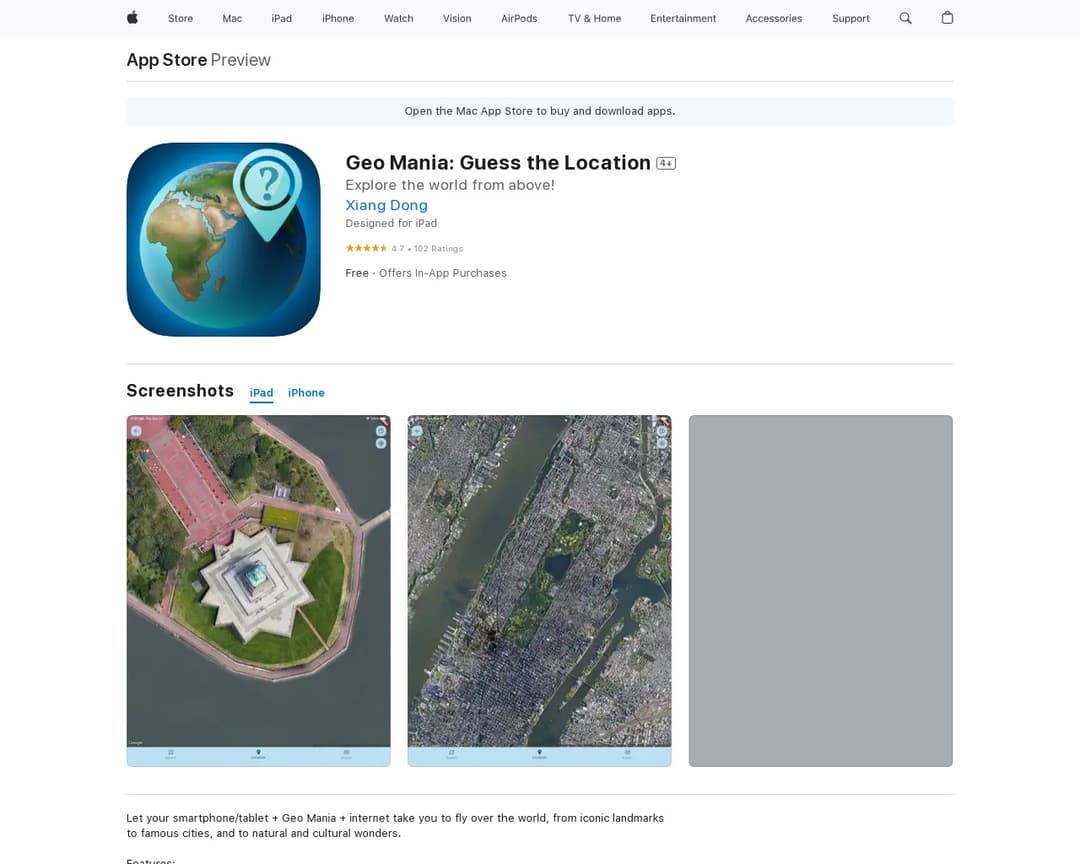Click the Geo Mania app icon
Image resolution: width=1080 pixels, height=864 pixels.
(x=223, y=239)
